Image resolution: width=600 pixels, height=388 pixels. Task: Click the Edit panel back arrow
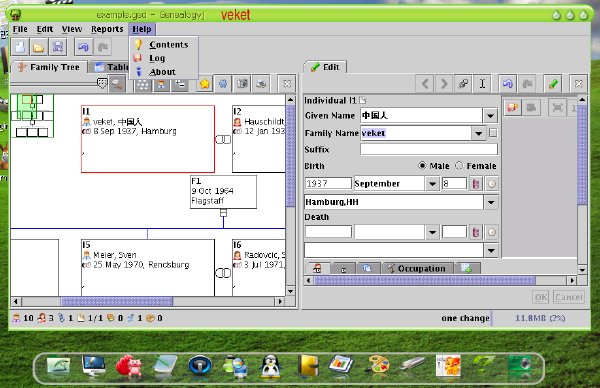pos(425,83)
